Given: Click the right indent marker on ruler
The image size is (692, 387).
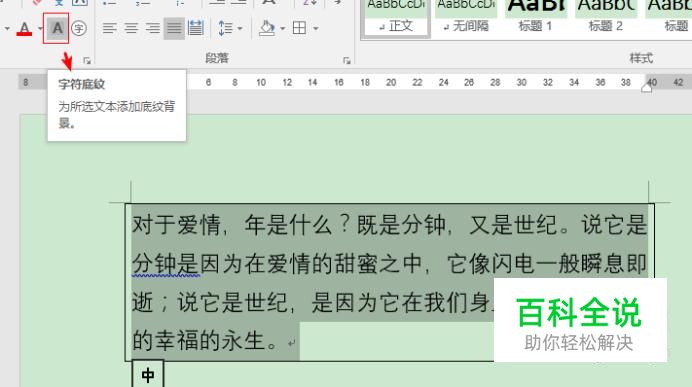Looking at the screenshot, I should (x=647, y=89).
